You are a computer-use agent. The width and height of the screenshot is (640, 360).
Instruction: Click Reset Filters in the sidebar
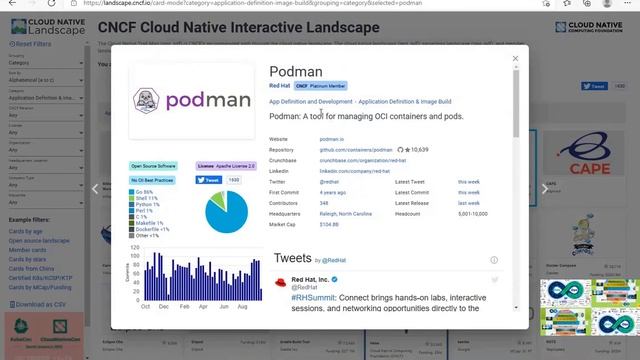click(30, 44)
